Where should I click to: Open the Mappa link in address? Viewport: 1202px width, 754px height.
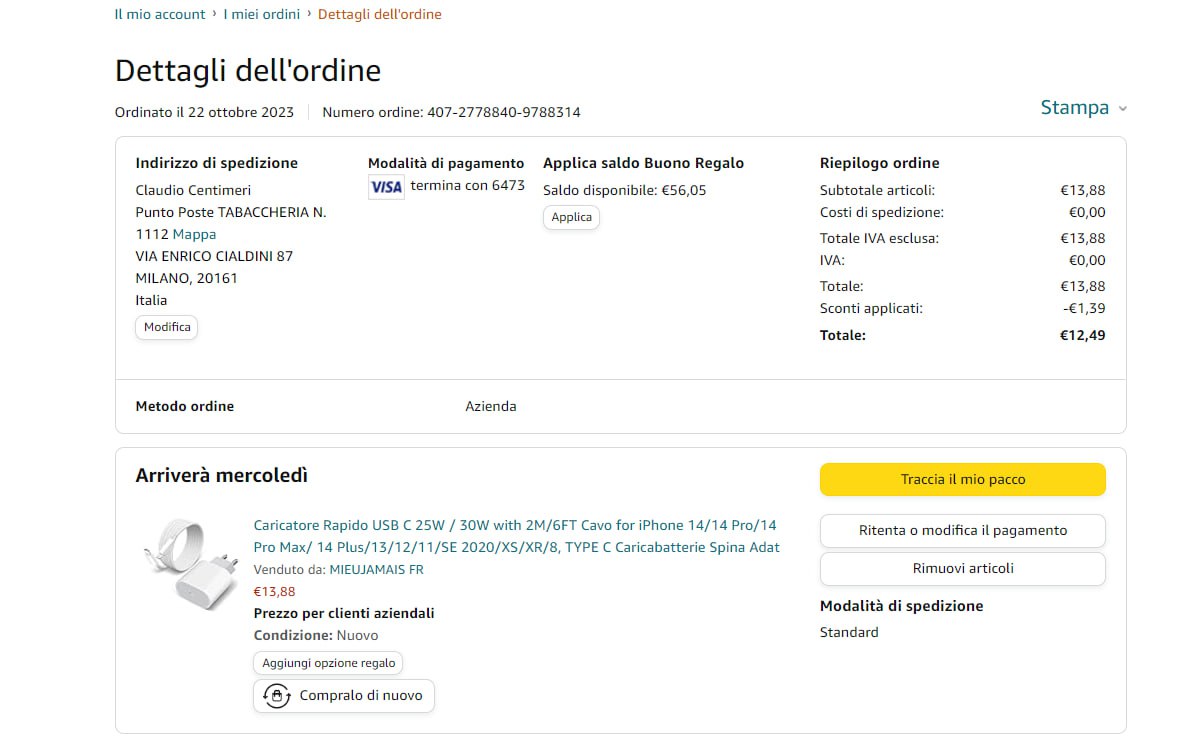pyautogui.click(x=194, y=234)
